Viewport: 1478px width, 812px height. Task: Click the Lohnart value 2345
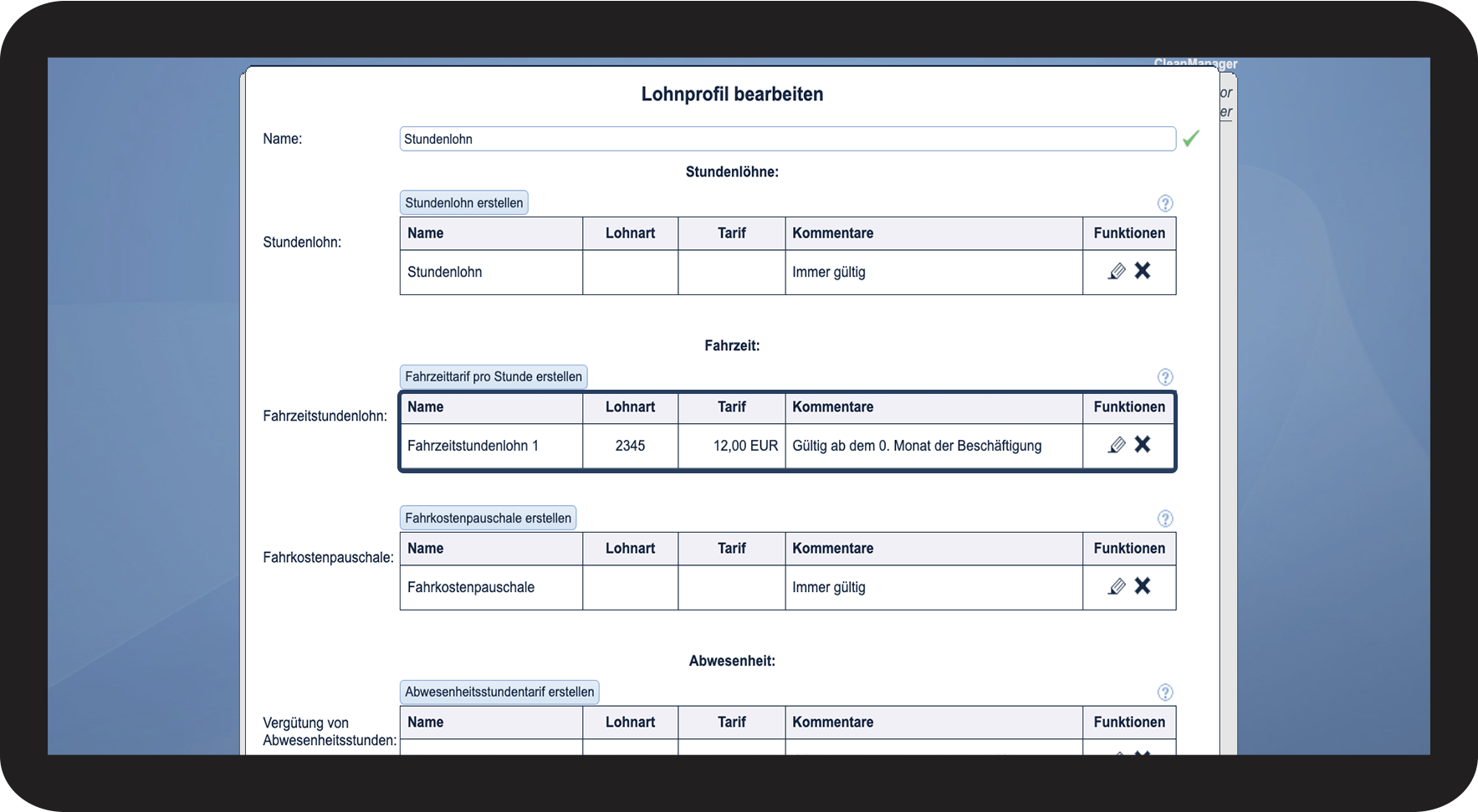630,446
